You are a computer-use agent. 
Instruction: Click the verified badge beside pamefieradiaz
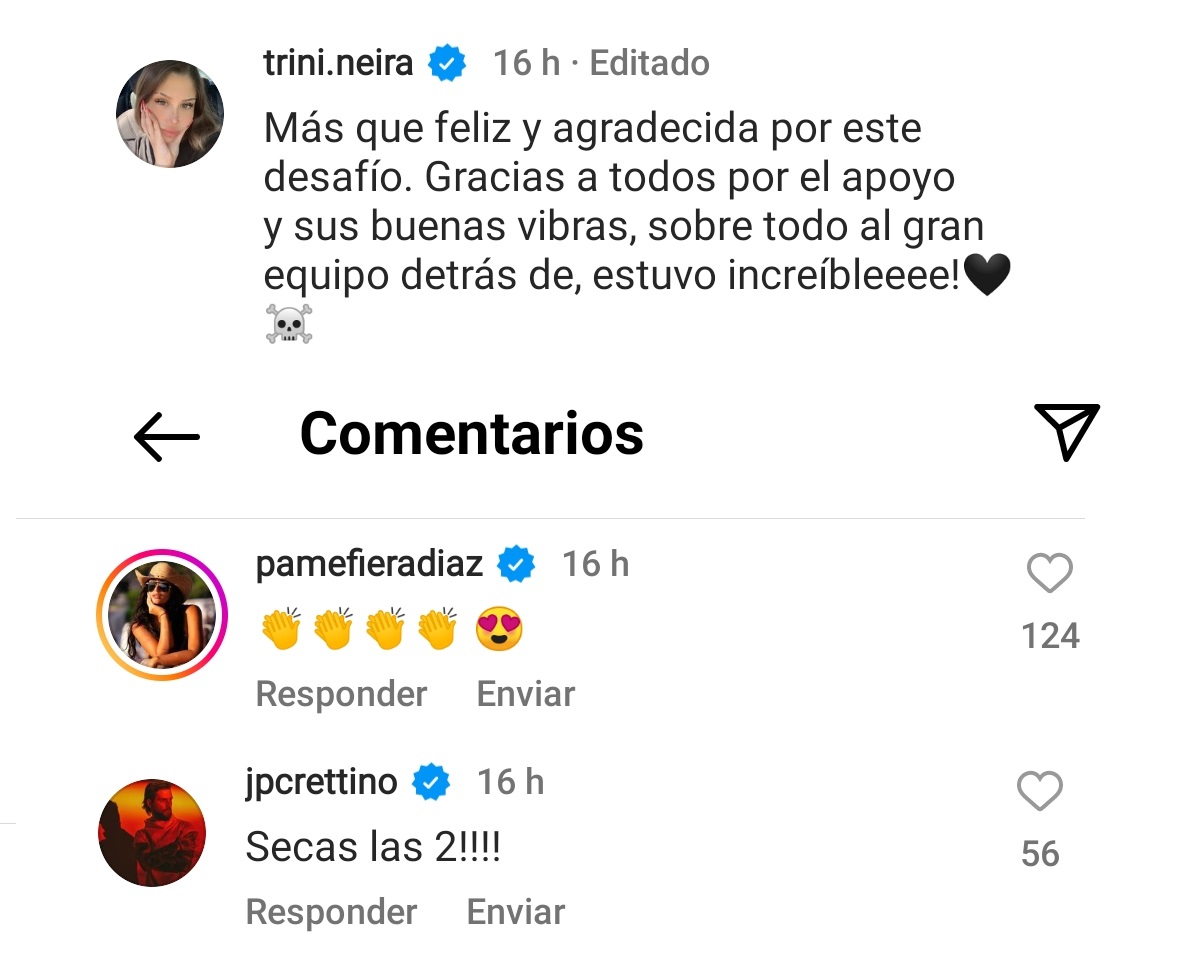tap(514, 563)
